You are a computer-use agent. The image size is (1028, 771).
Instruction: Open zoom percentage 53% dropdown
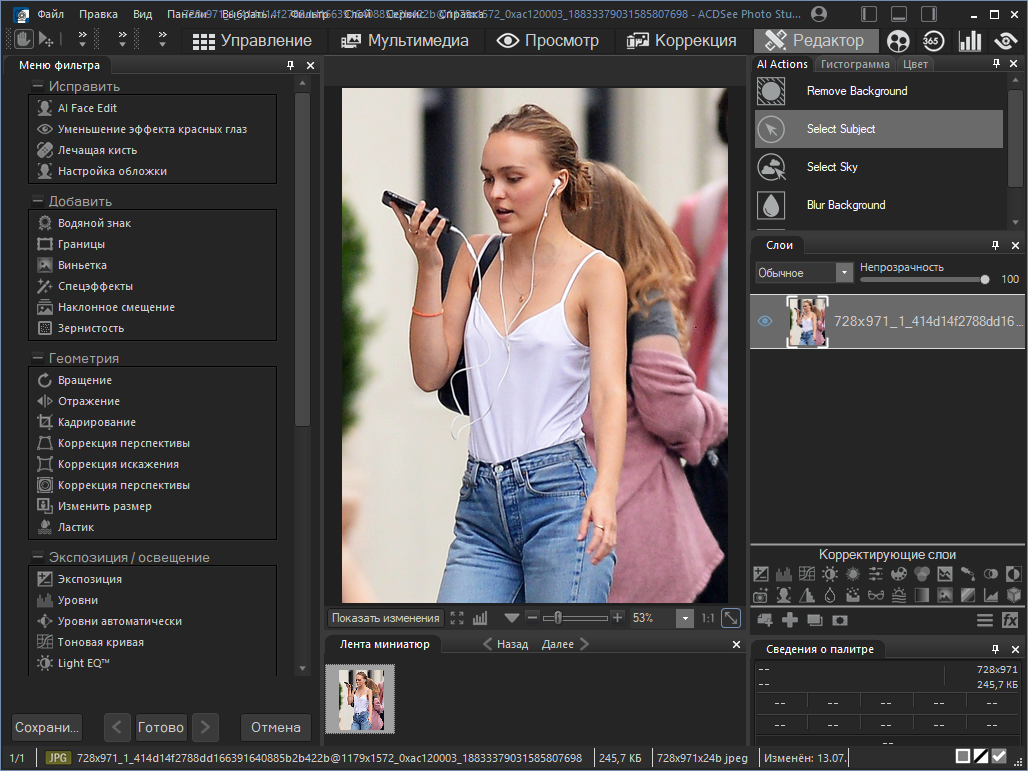click(x=684, y=618)
